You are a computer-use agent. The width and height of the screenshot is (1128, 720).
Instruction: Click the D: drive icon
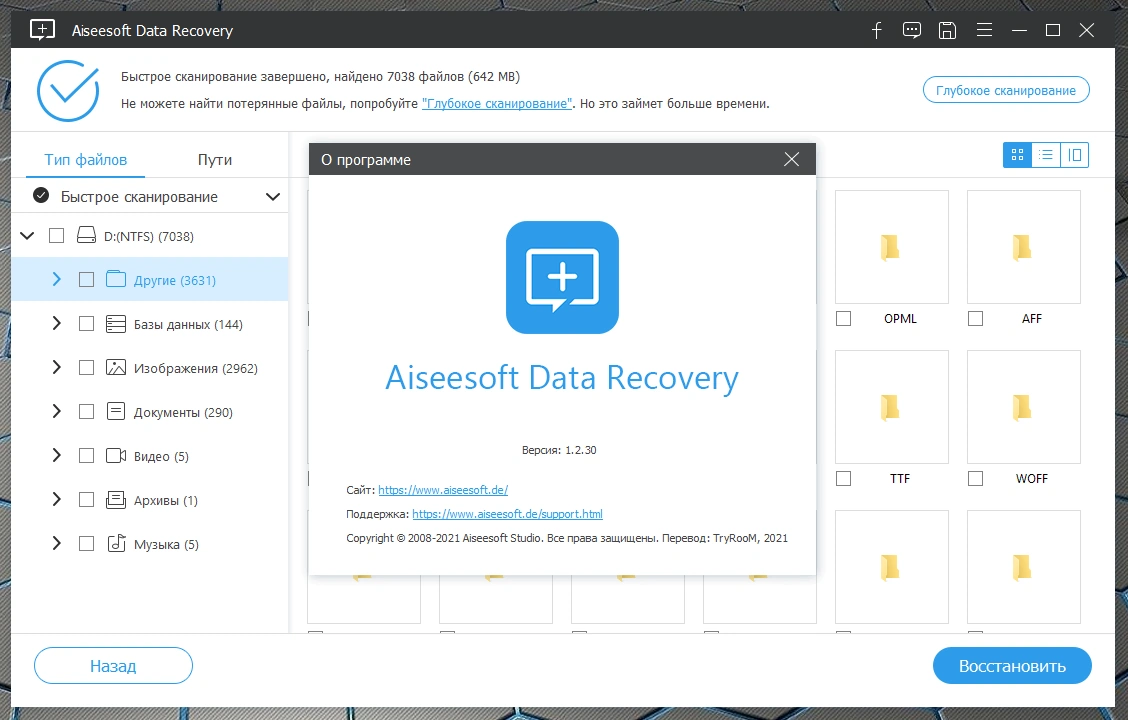(x=86, y=235)
